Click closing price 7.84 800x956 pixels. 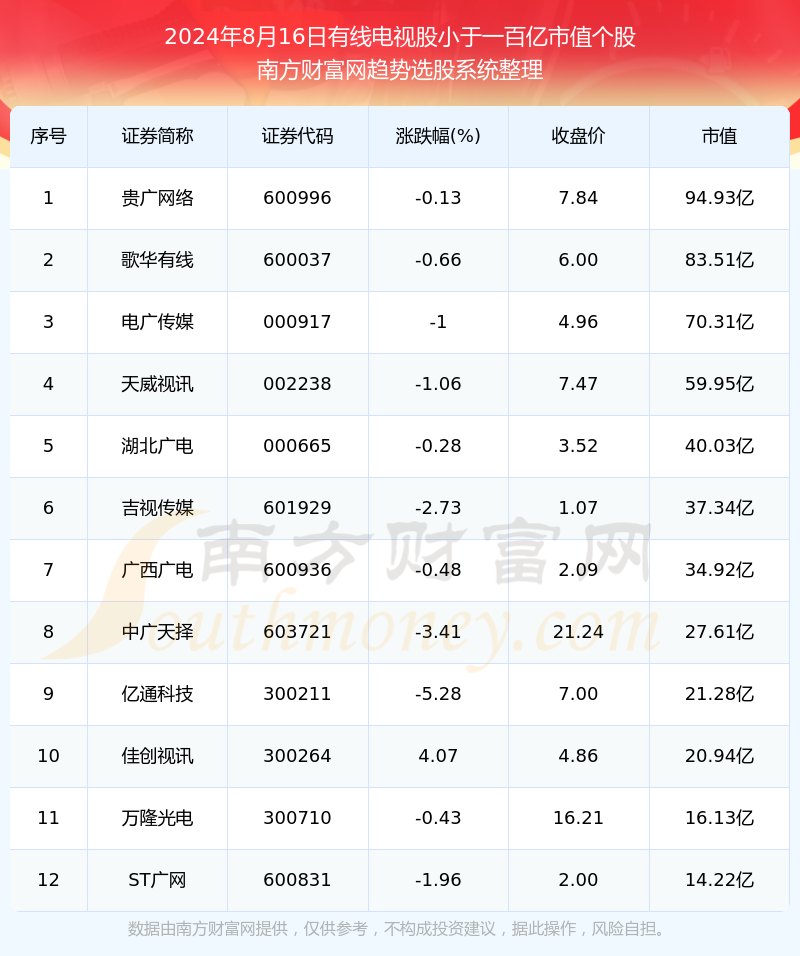pos(578,198)
